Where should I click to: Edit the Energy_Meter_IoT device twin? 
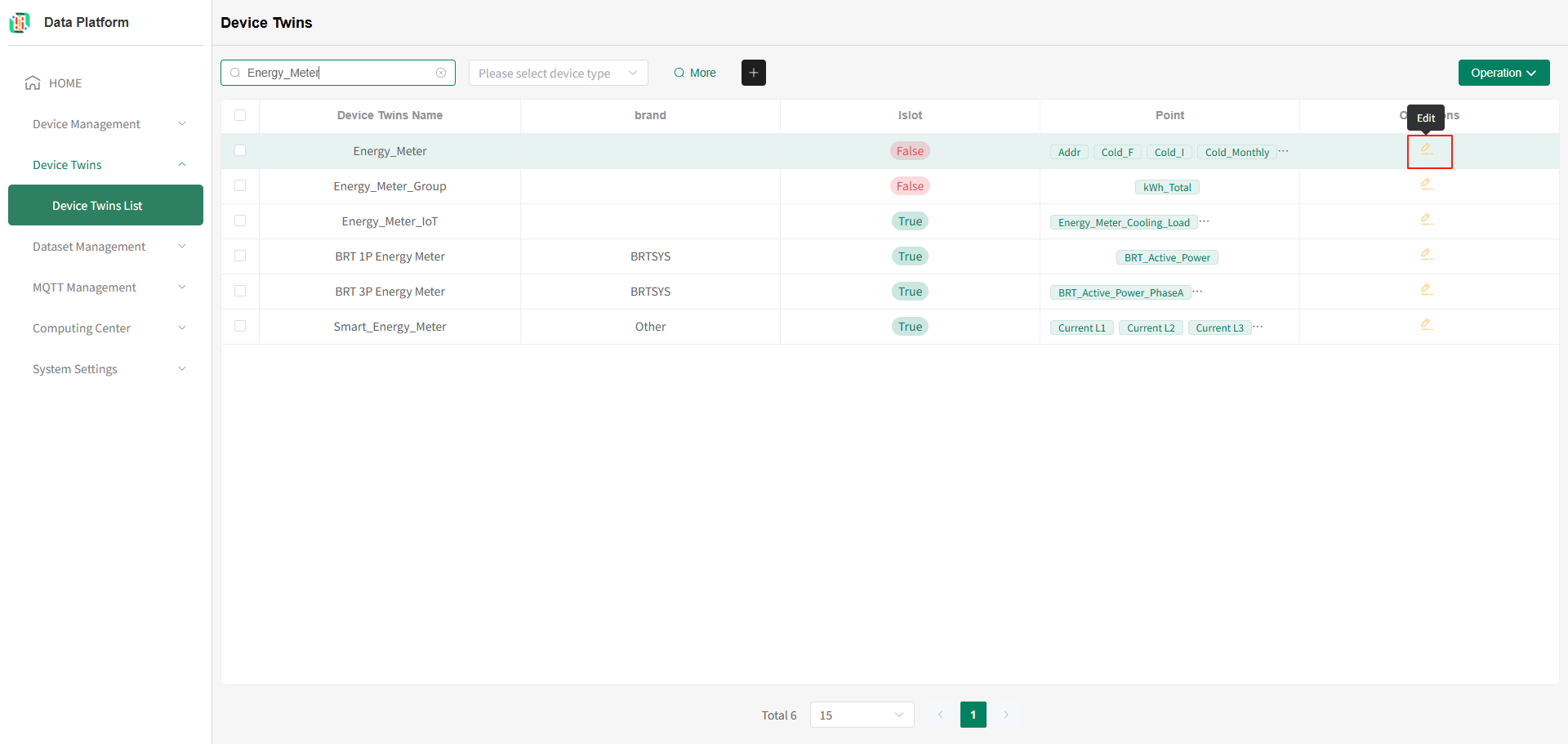[x=1426, y=220]
